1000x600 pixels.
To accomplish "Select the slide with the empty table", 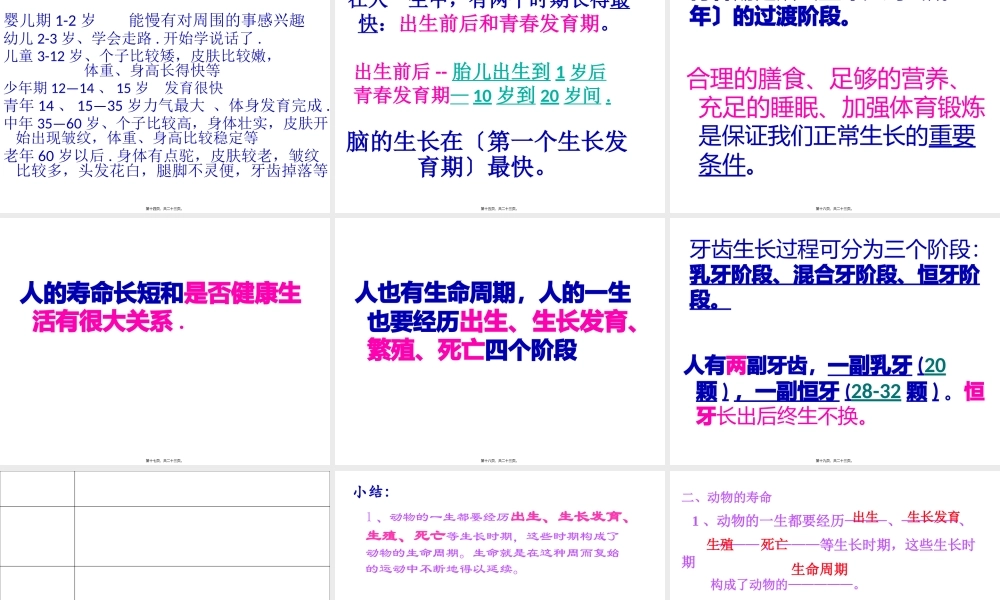I will coord(165,535).
